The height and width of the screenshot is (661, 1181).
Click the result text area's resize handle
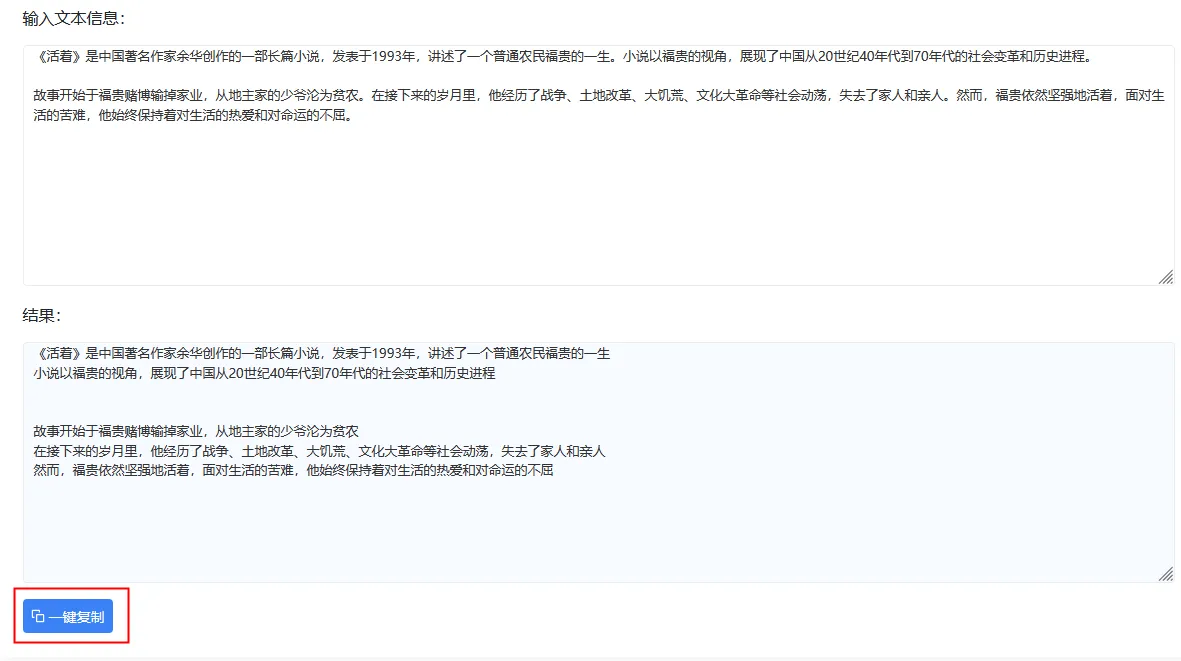pyautogui.click(x=1166, y=574)
